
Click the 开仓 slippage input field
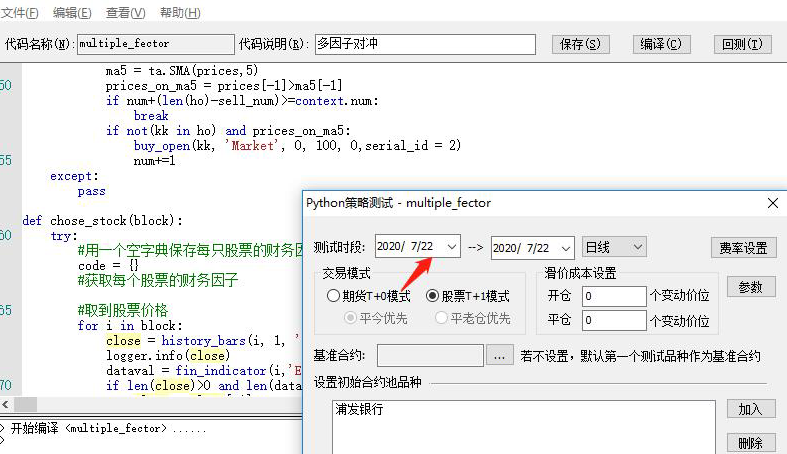click(x=614, y=296)
